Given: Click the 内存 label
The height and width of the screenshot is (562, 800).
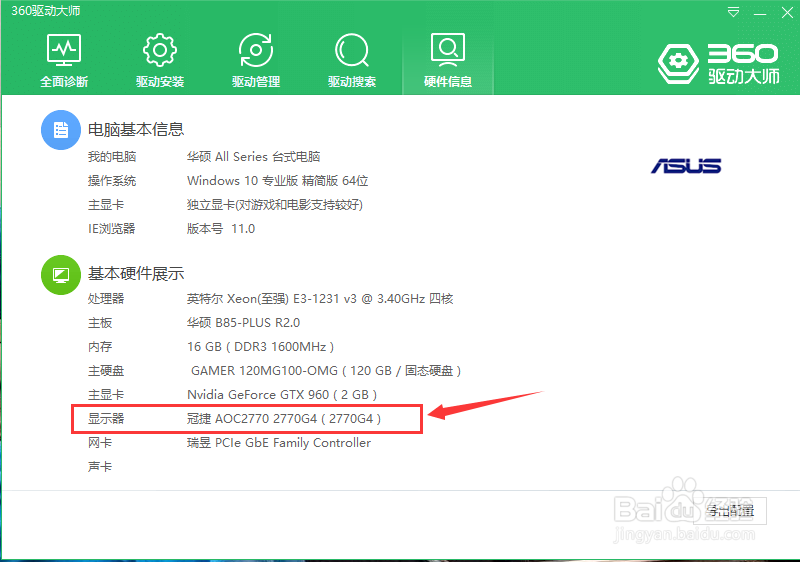Looking at the screenshot, I should tap(100, 347).
